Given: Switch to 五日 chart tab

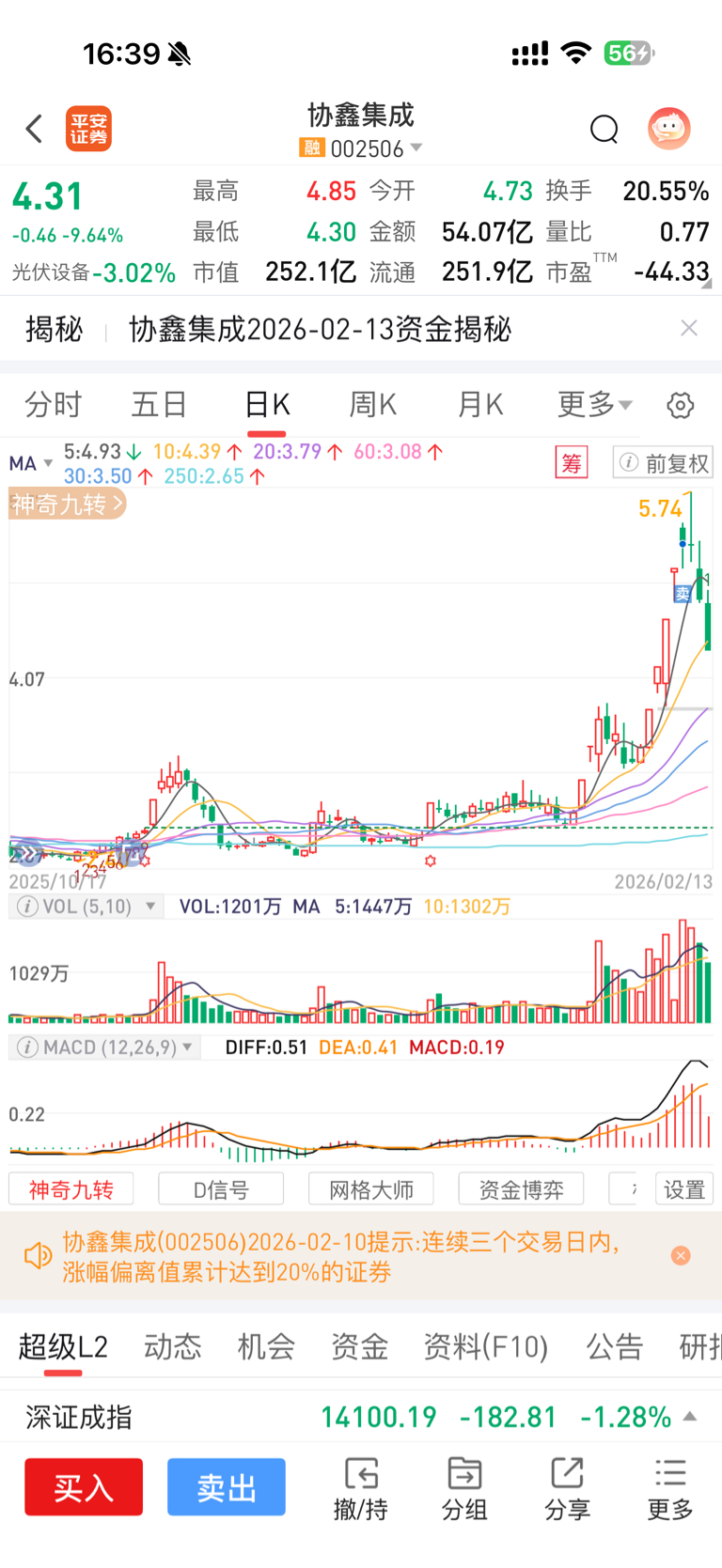Looking at the screenshot, I should (159, 405).
